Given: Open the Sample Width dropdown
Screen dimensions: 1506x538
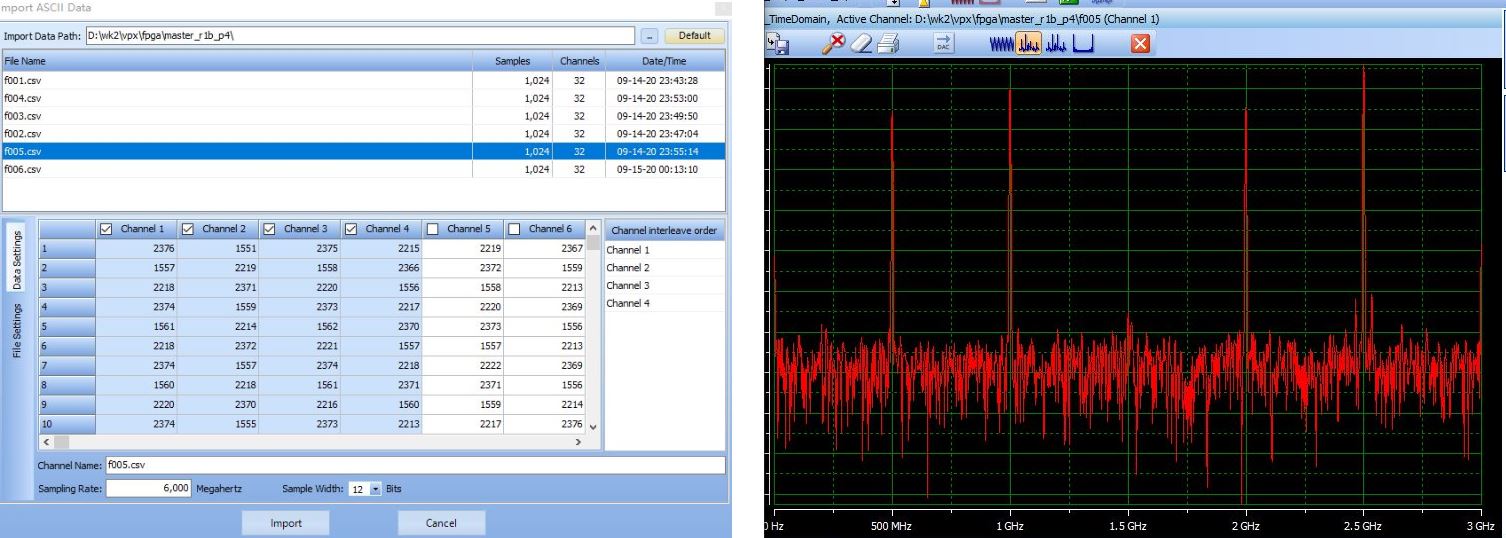Looking at the screenshot, I should [x=376, y=489].
